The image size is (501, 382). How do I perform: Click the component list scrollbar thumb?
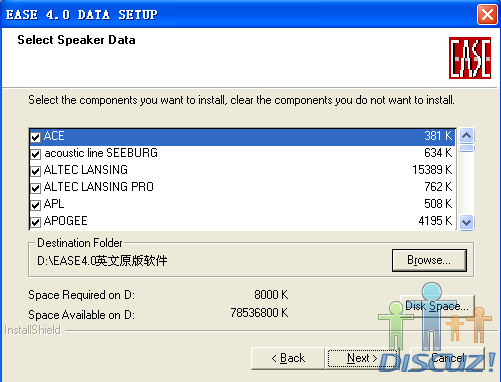click(x=466, y=148)
